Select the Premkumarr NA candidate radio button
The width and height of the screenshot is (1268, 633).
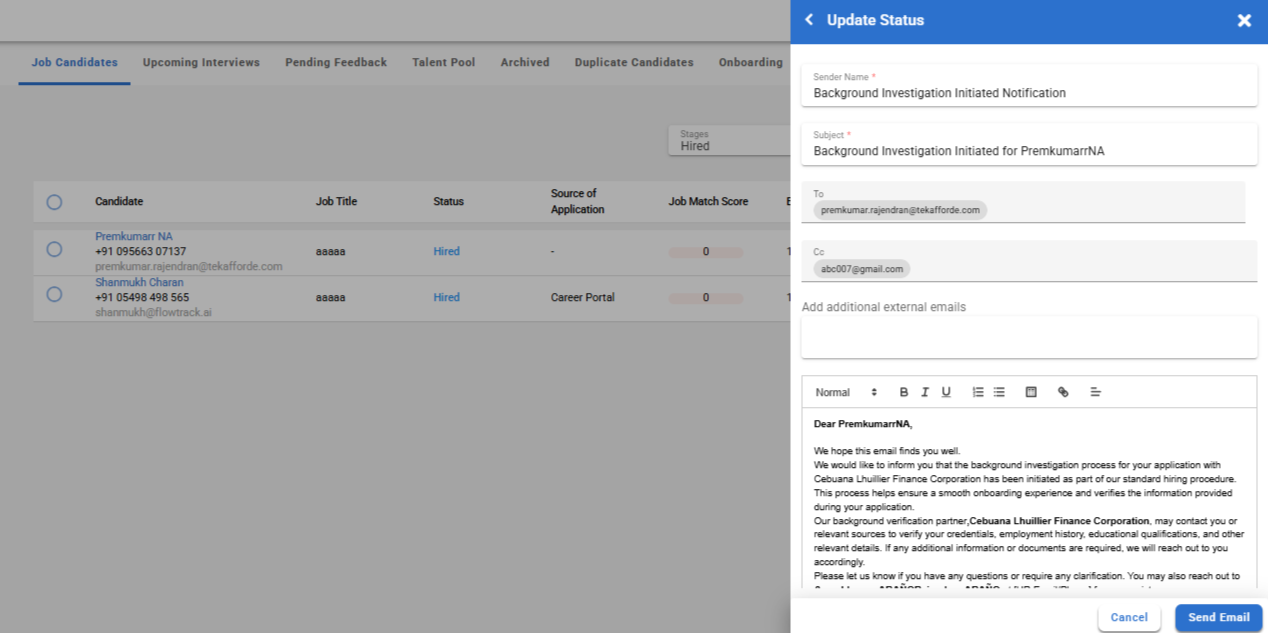[54, 249]
